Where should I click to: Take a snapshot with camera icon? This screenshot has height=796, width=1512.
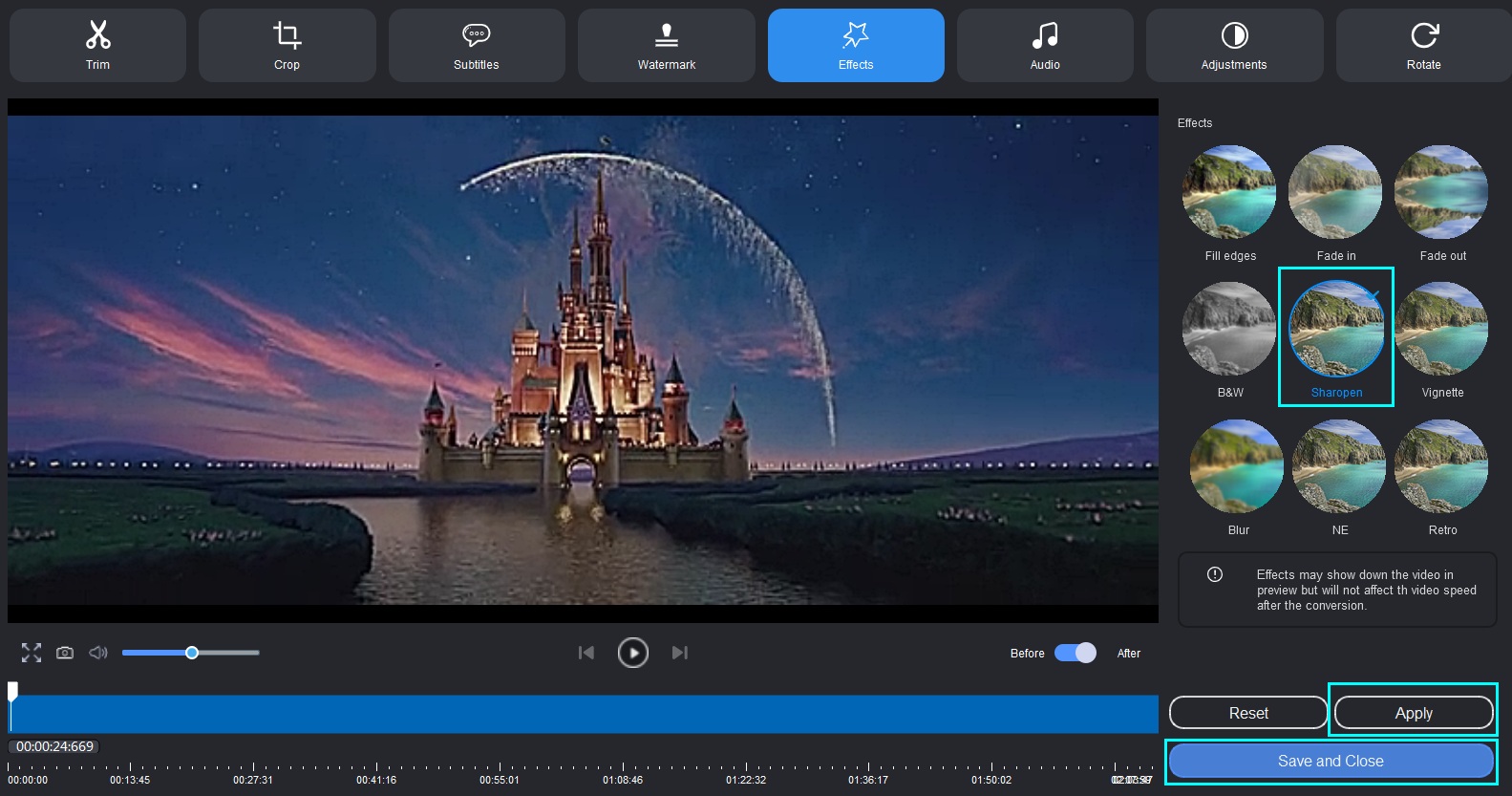(65, 653)
